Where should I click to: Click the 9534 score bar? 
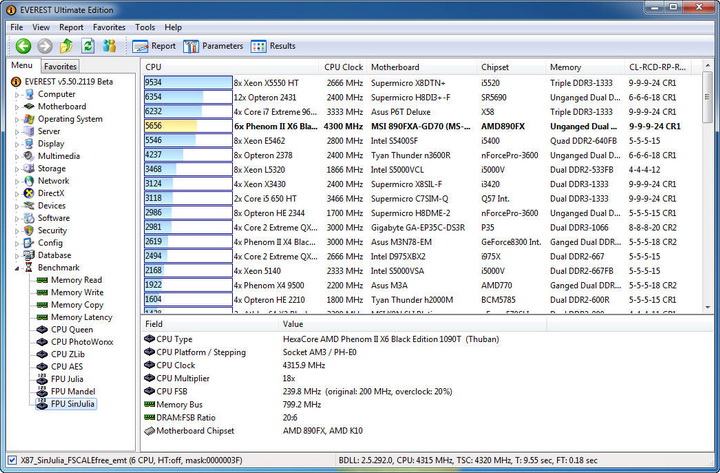tap(188, 83)
